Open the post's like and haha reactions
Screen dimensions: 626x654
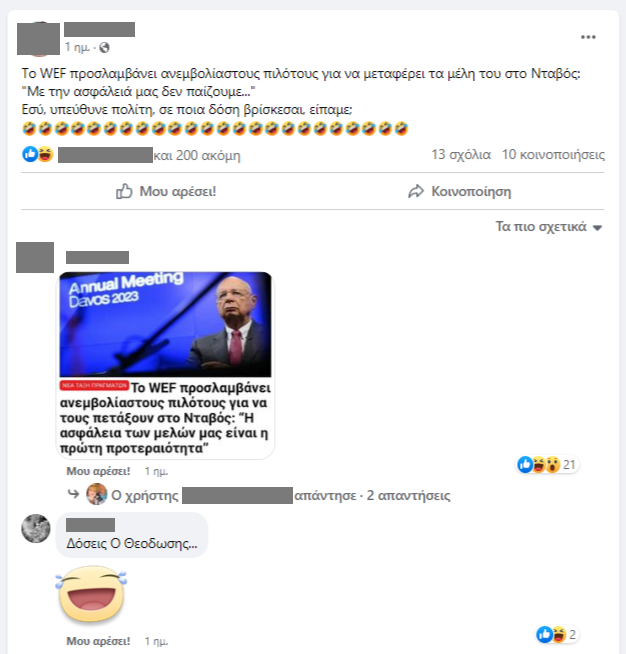[38, 154]
